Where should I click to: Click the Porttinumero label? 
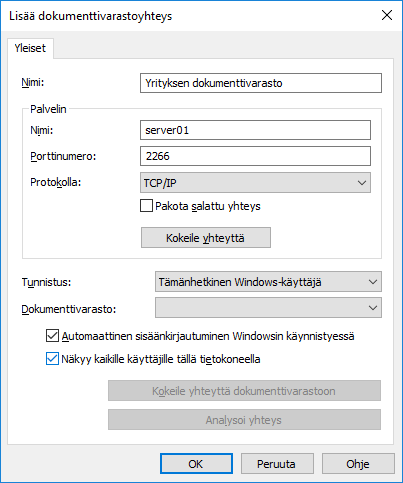[x=63, y=156]
